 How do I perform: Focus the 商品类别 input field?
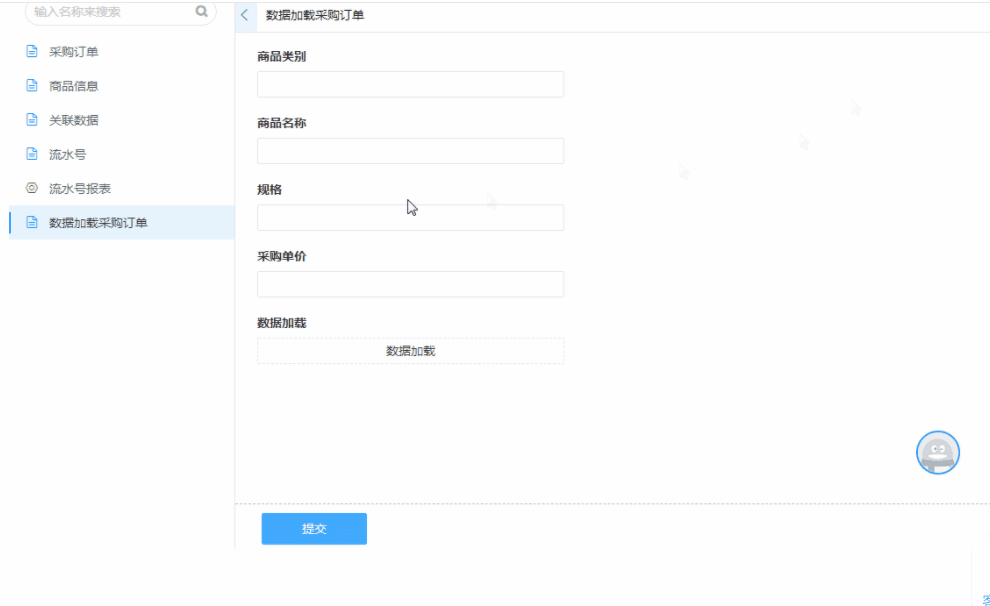point(410,84)
